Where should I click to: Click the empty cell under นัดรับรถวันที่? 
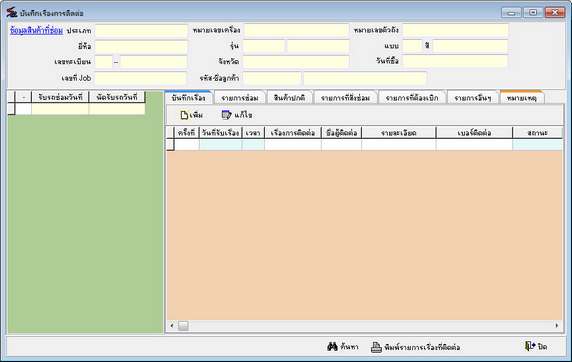pyautogui.click(x=117, y=109)
